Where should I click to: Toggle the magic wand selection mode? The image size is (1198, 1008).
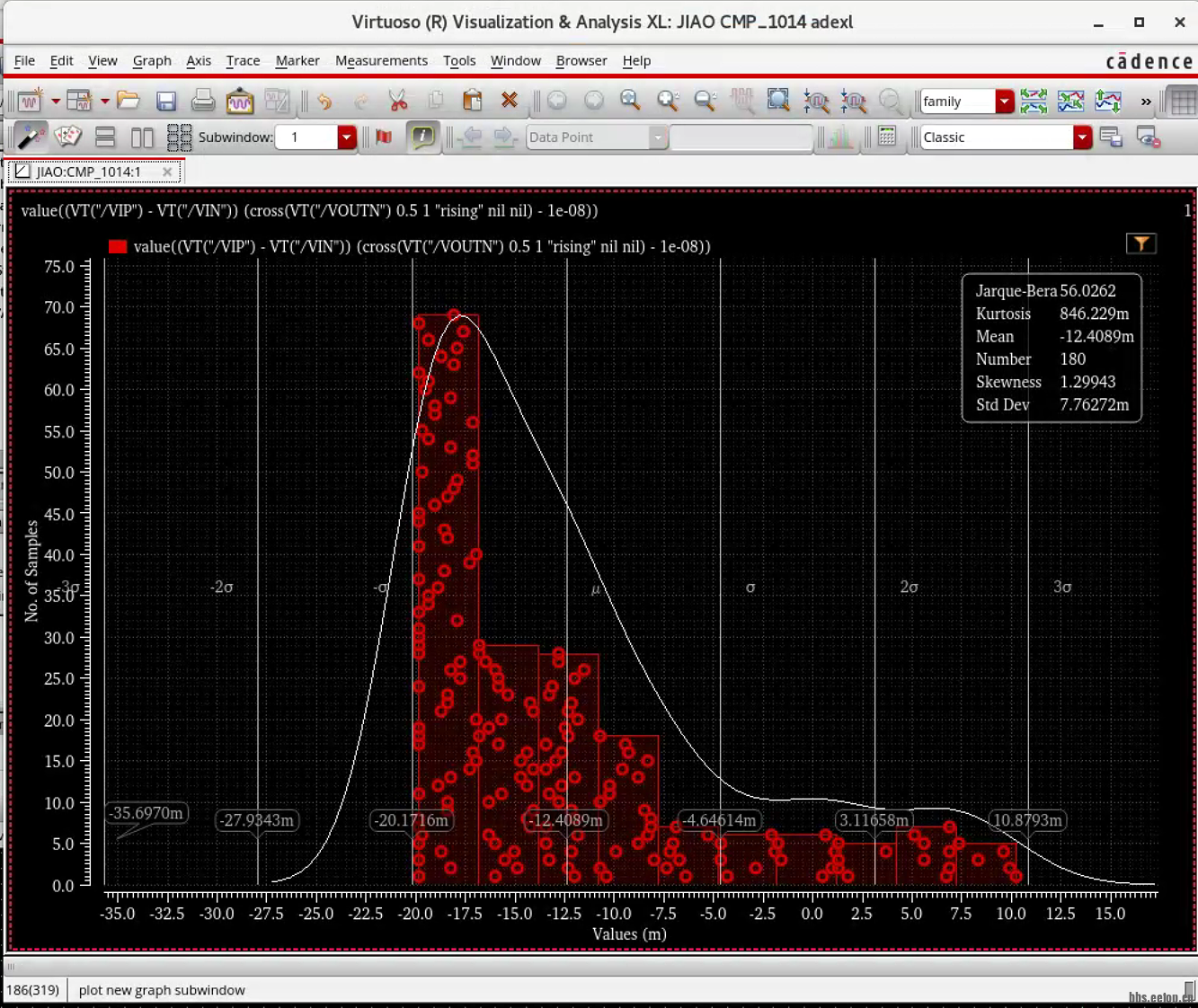point(30,137)
